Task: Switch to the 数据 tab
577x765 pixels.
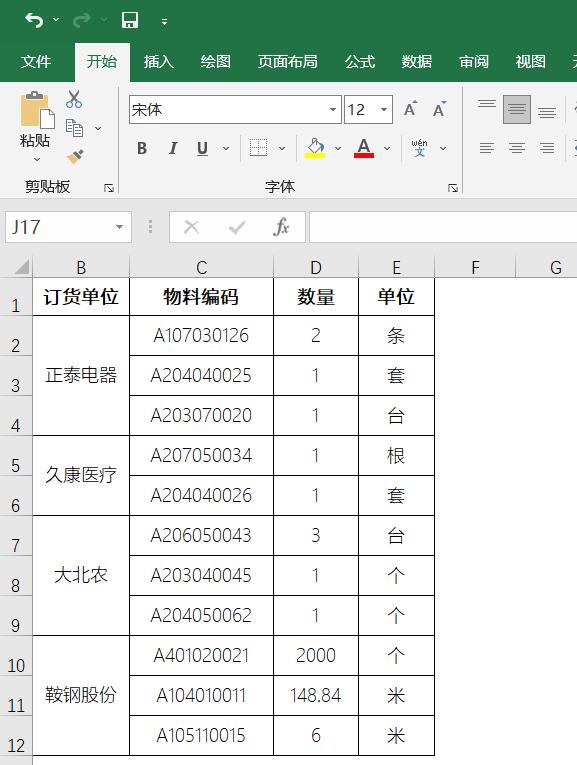Action: 417,61
